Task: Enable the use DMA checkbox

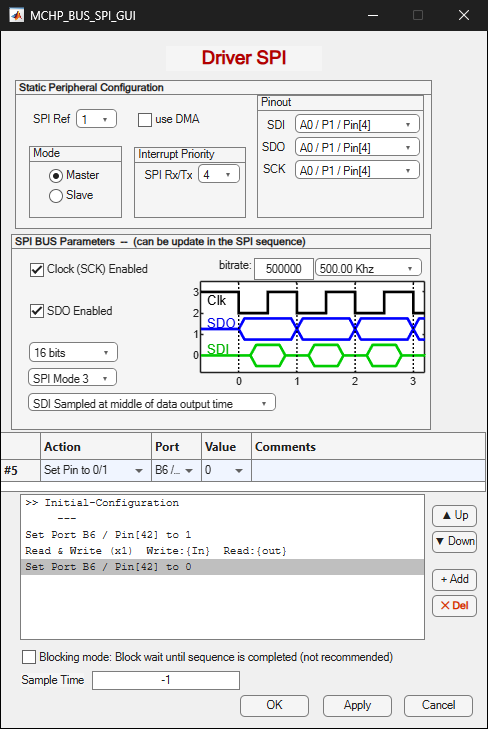Action: tap(145, 119)
